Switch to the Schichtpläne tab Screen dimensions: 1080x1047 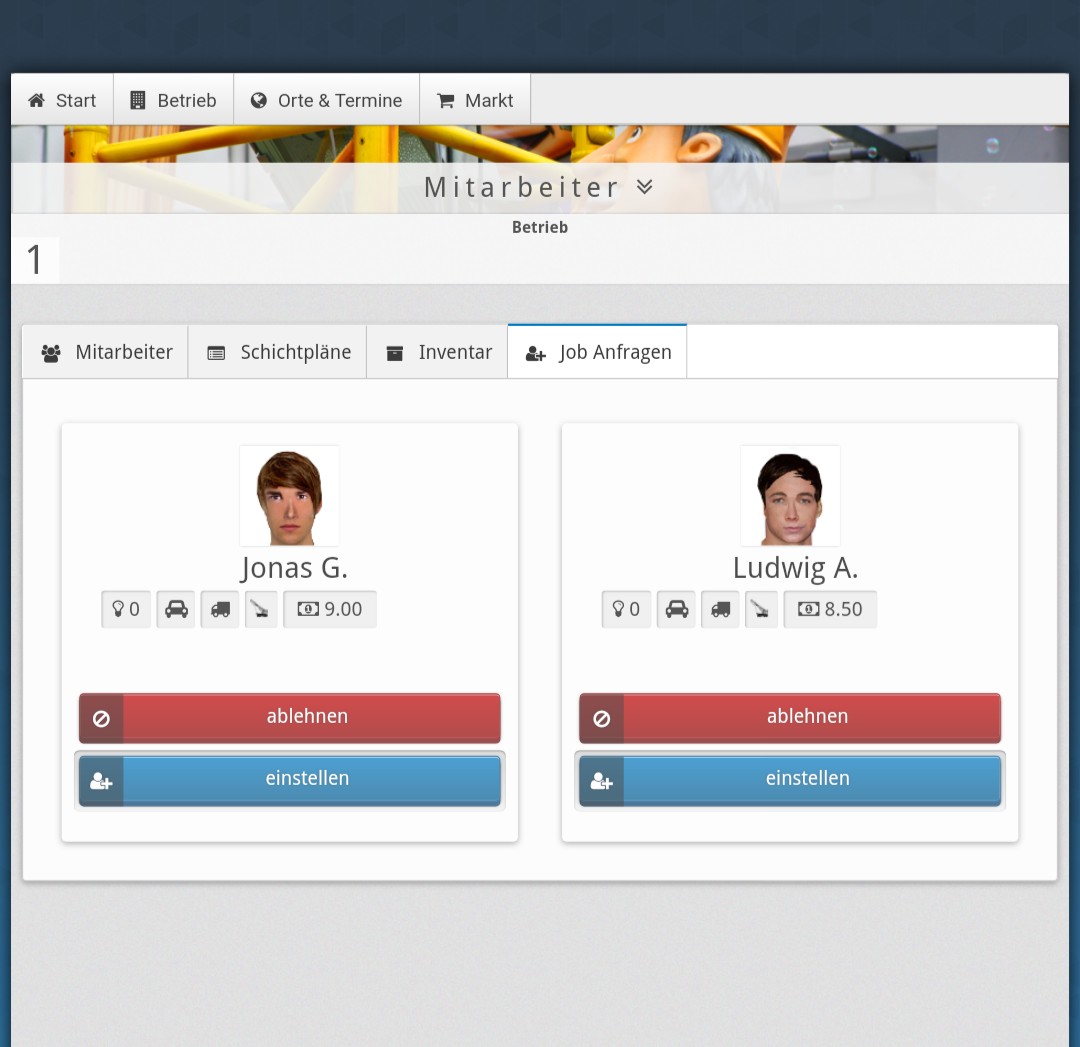pos(278,352)
